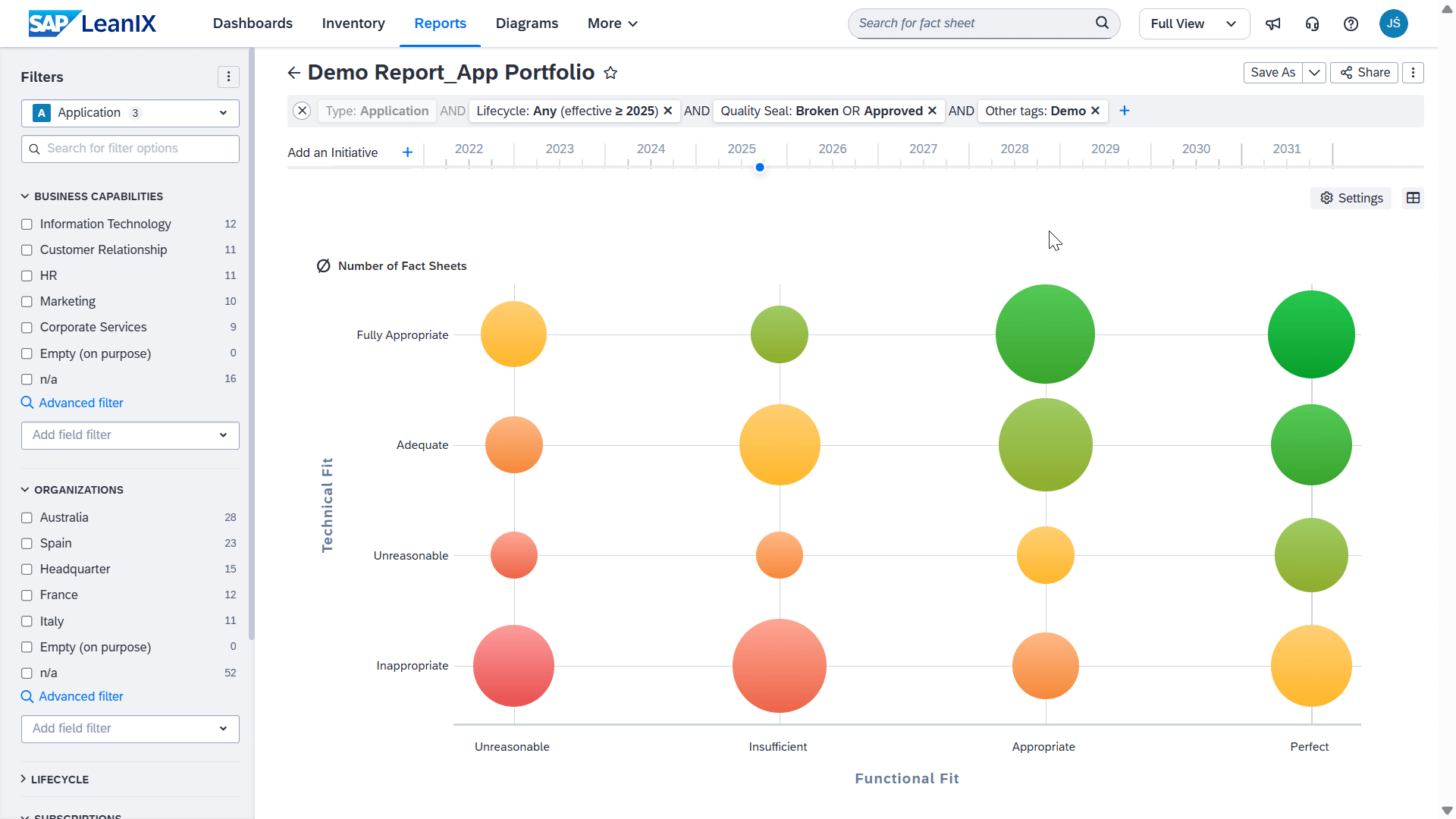Viewport: 1456px width, 819px height.
Task: Favorite report with the star icon
Action: [610, 73]
